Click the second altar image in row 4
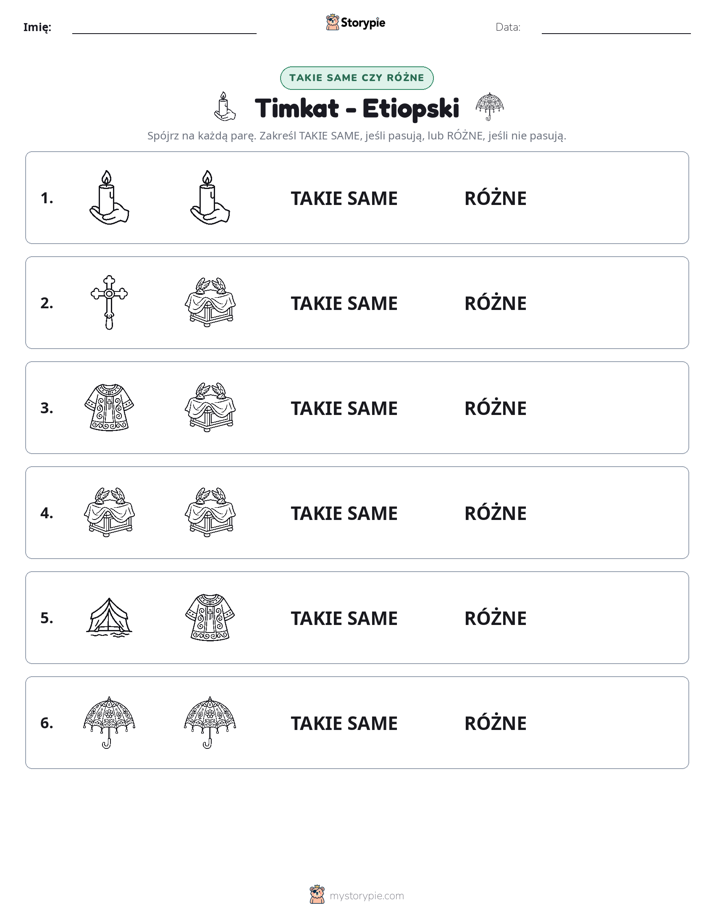The image size is (714, 924). [210, 512]
